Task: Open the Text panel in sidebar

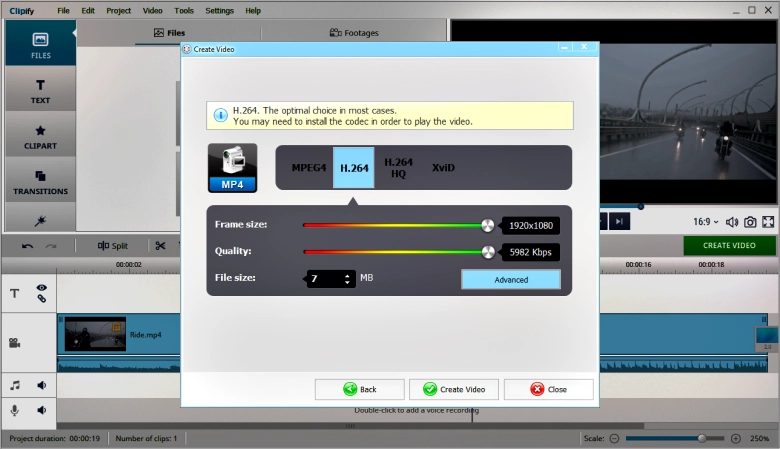Action: pos(40,91)
